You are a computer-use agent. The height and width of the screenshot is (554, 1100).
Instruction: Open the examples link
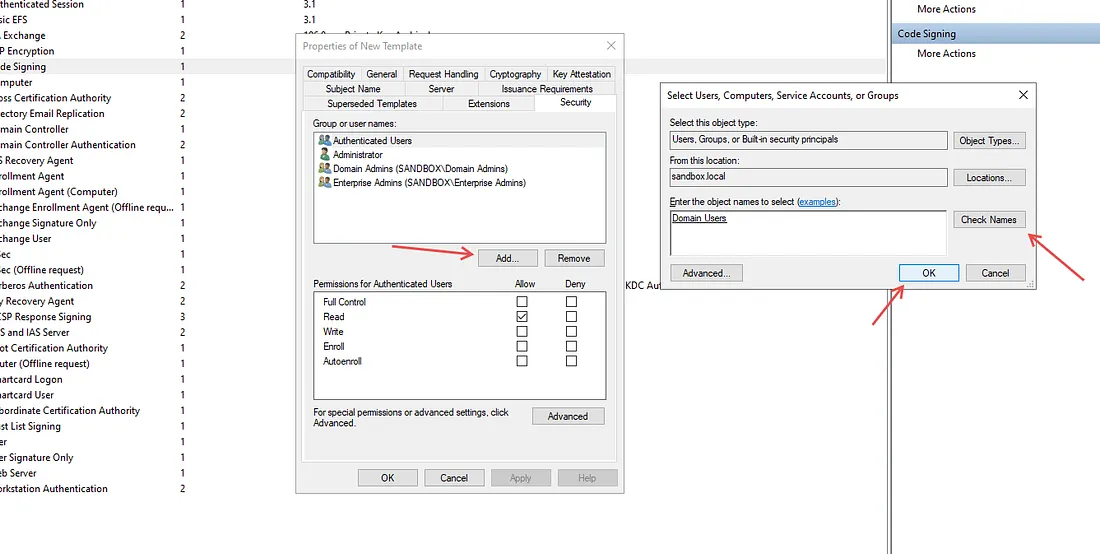pyautogui.click(x=817, y=202)
